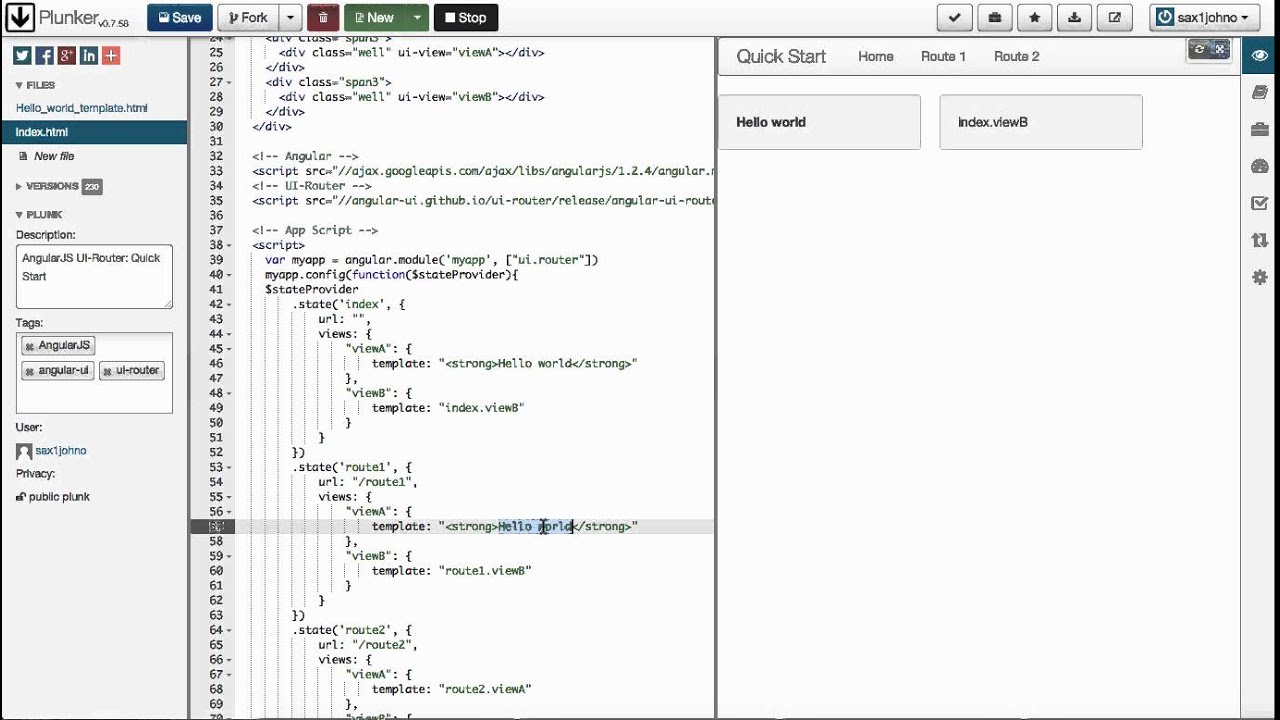
Task: Star this plunk
Action: click(1034, 17)
